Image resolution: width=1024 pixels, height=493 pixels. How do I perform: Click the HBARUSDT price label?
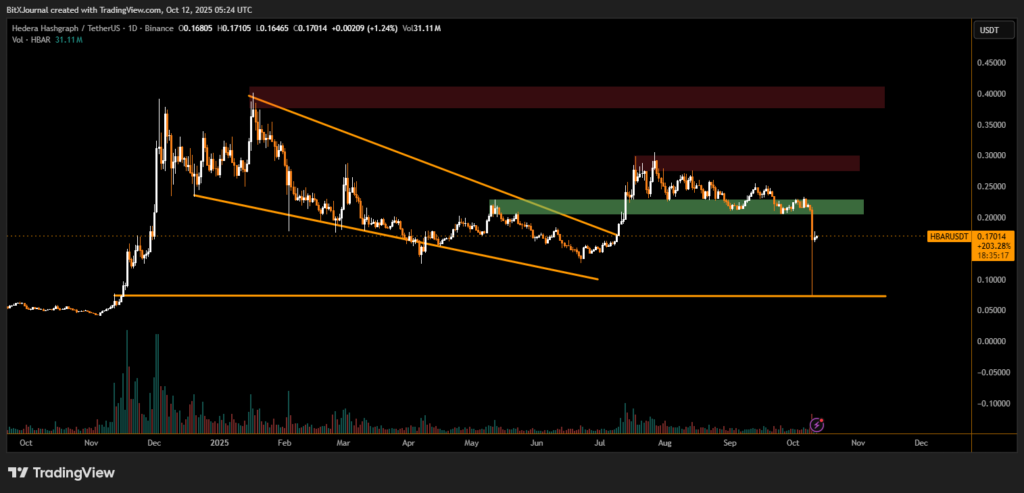click(948, 238)
